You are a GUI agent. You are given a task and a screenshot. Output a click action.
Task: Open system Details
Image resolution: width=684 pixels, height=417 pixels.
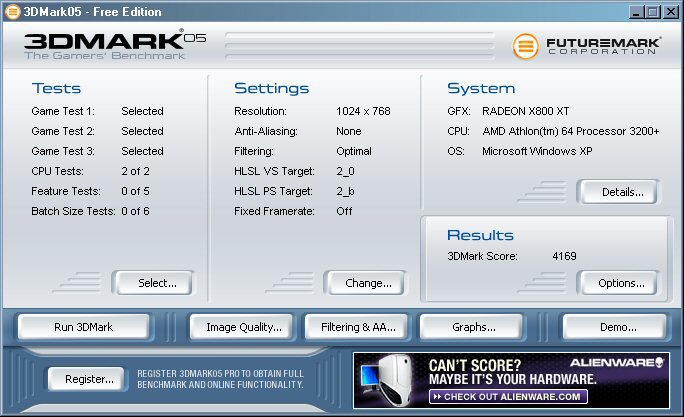[618, 192]
